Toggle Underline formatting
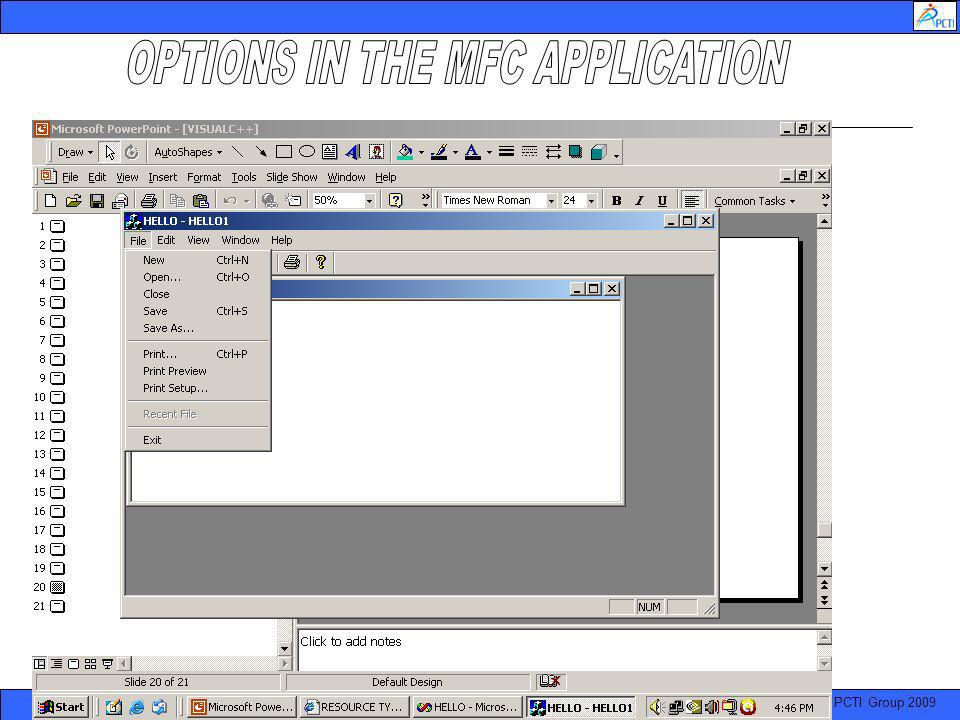The image size is (960, 720). pos(662,201)
